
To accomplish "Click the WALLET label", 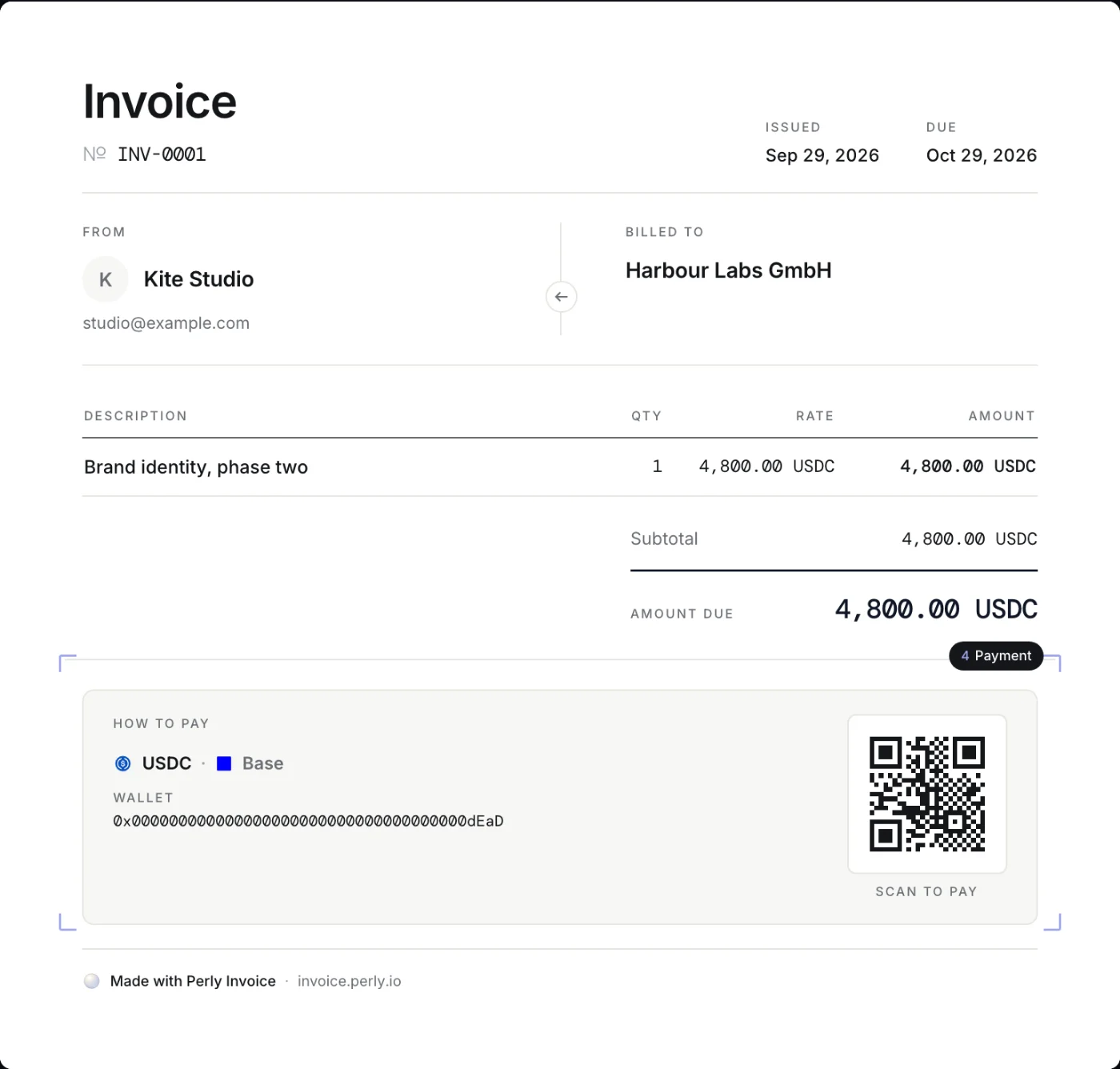I will point(143,798).
